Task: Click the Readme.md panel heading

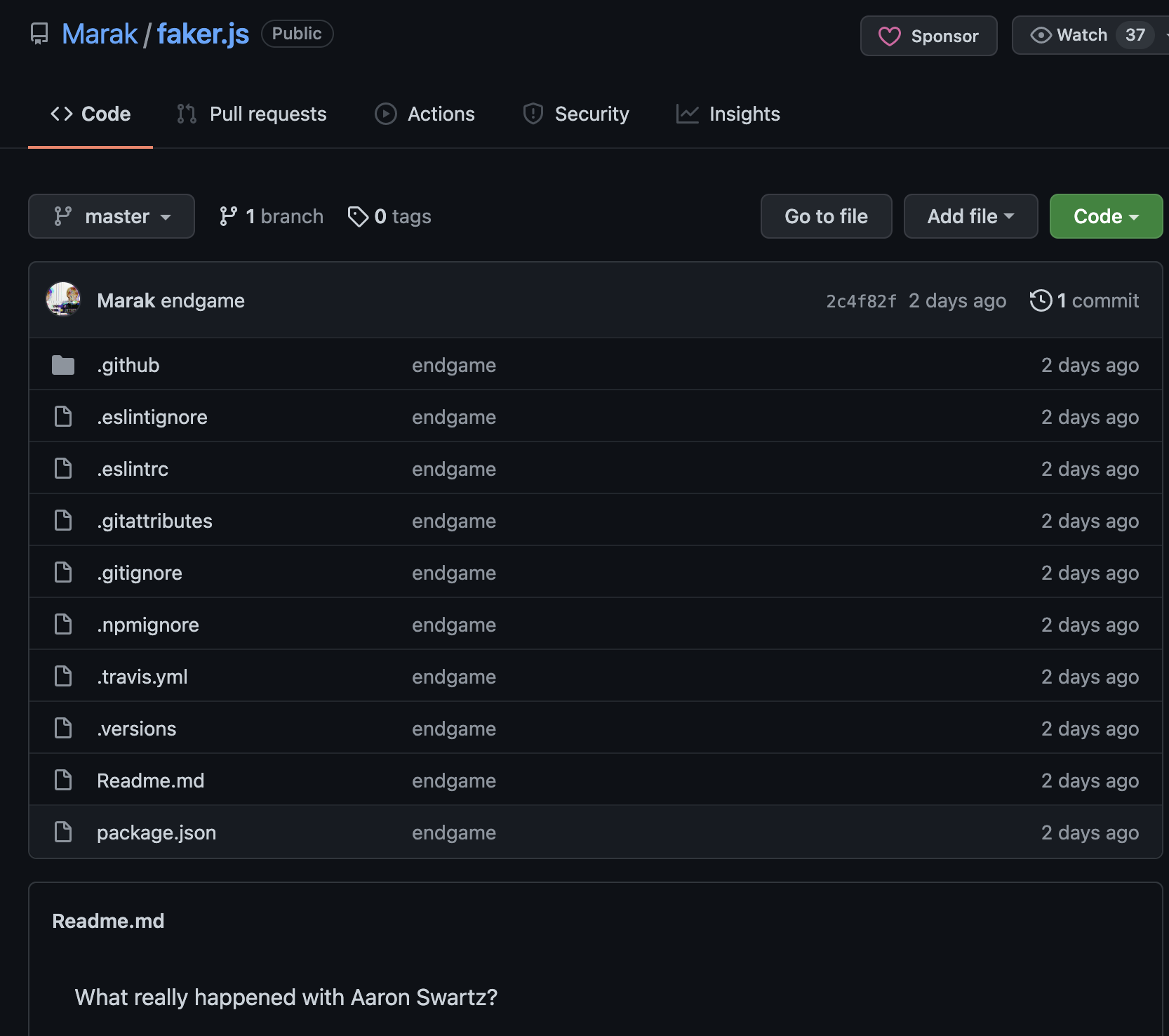Action: 108,921
